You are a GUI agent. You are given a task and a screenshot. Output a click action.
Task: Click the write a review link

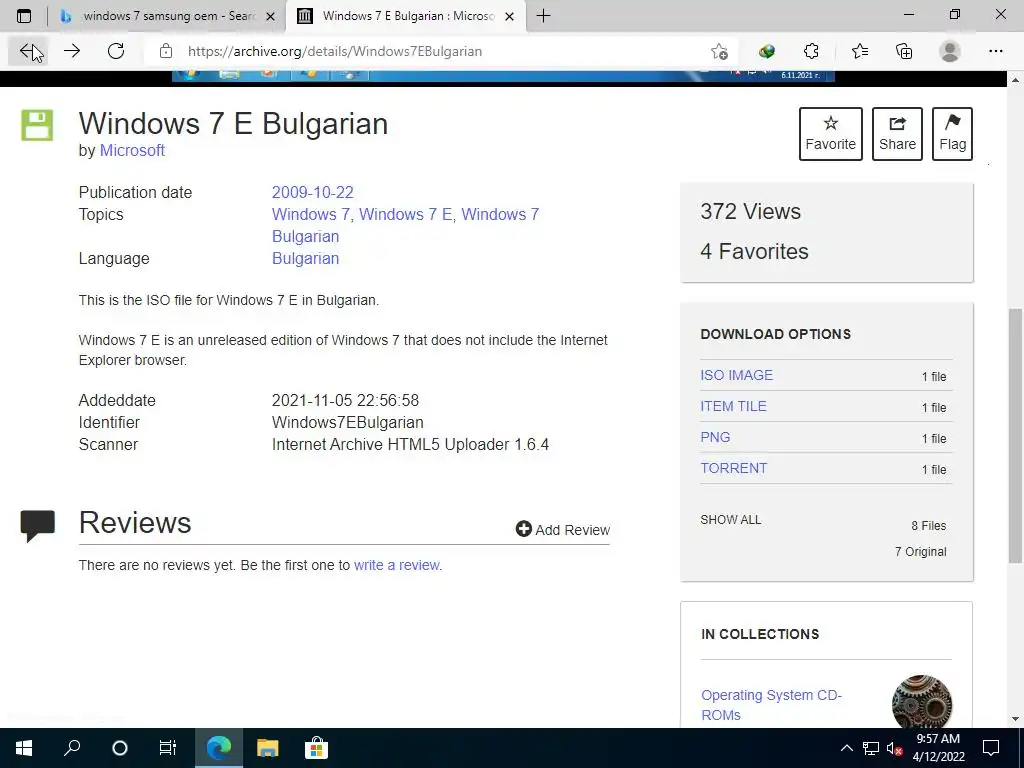[x=397, y=565]
